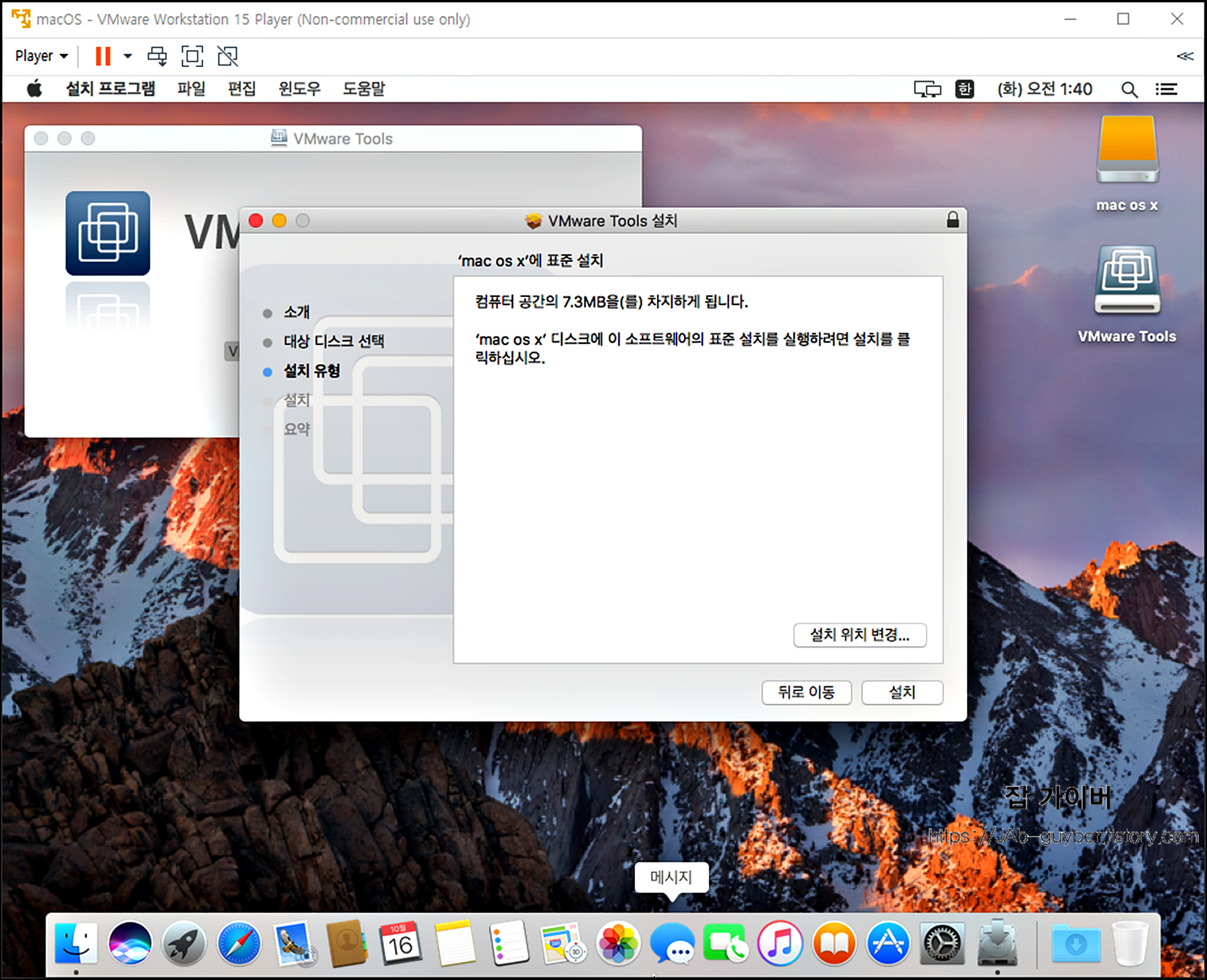Open the 윈도우 menu
This screenshot has width=1207, height=980.
(300, 88)
